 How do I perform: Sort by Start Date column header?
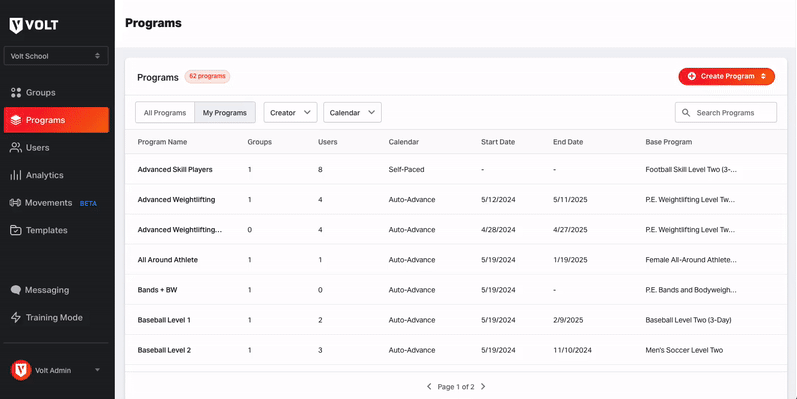coord(498,142)
